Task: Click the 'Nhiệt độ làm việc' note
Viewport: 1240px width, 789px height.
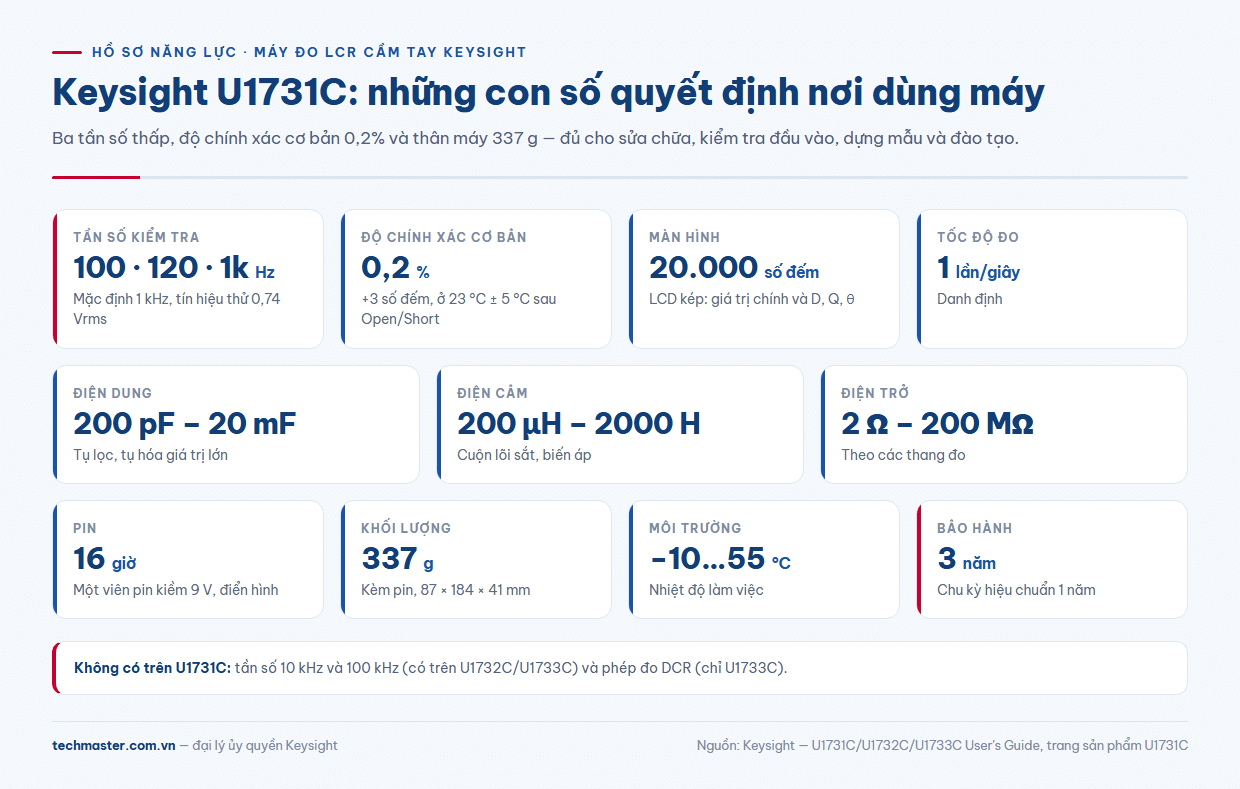Action: (x=706, y=590)
